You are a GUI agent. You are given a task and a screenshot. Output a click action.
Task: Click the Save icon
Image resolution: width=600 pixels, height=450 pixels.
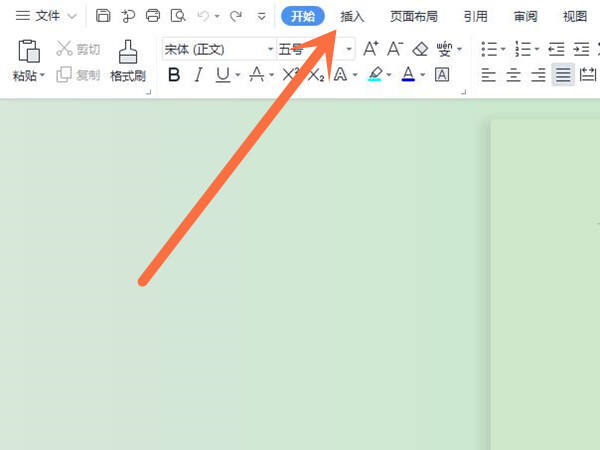point(103,16)
